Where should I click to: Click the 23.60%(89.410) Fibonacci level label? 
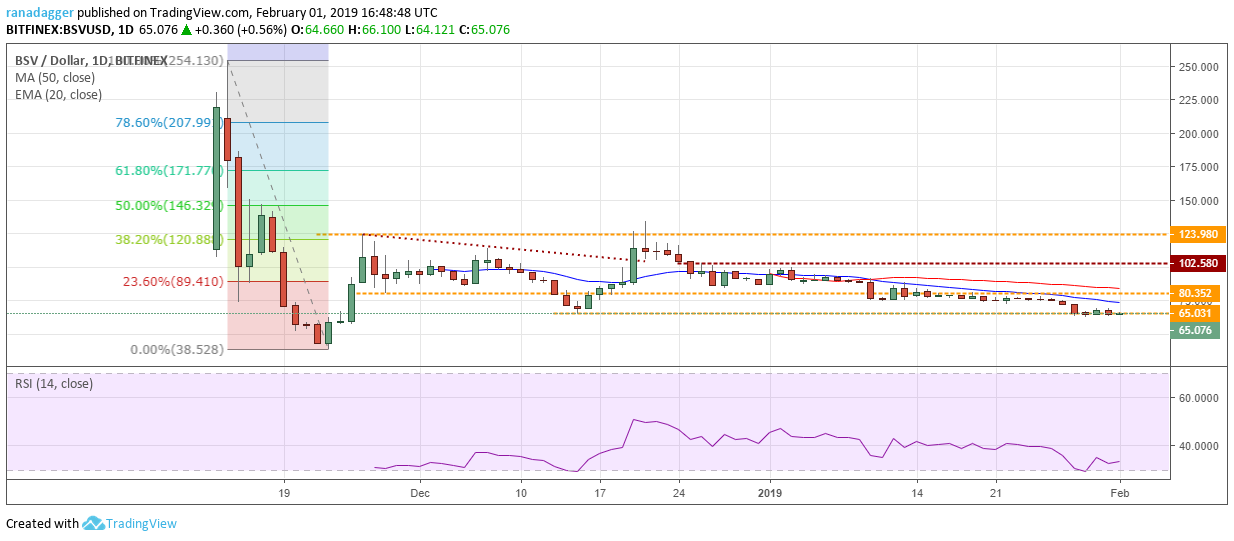[x=174, y=281]
